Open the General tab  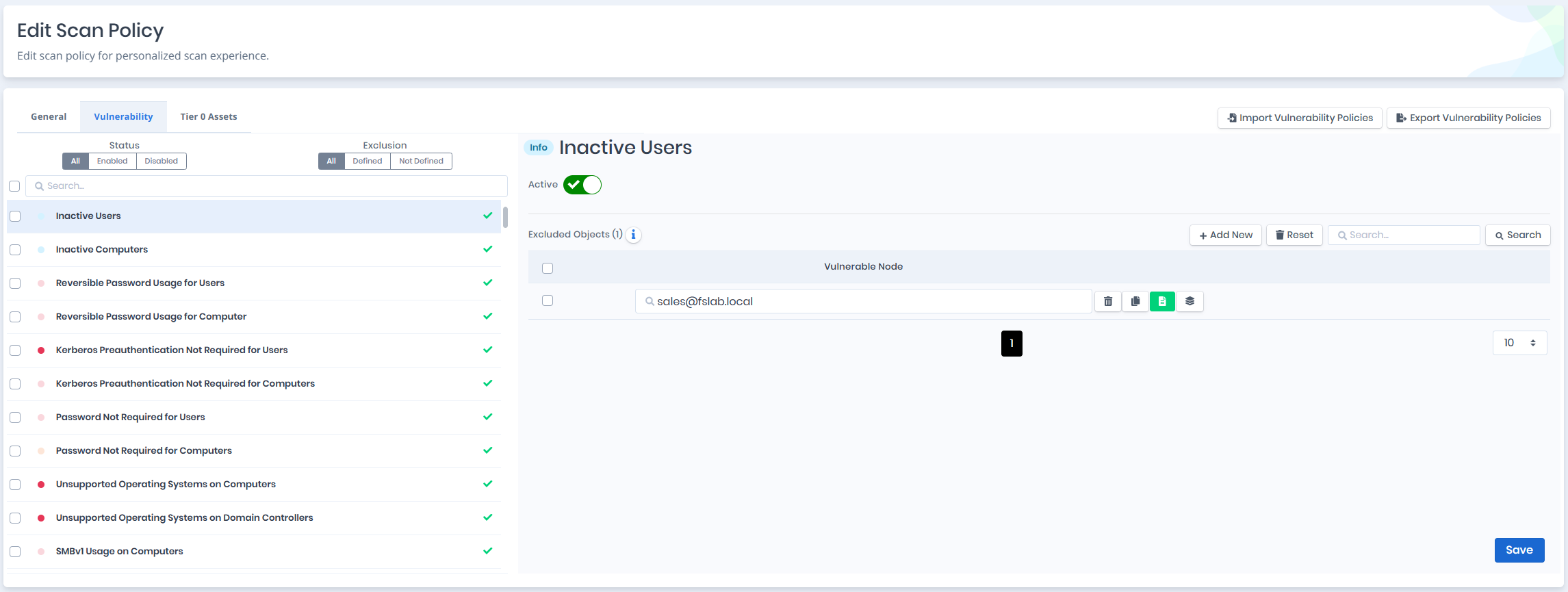point(49,117)
